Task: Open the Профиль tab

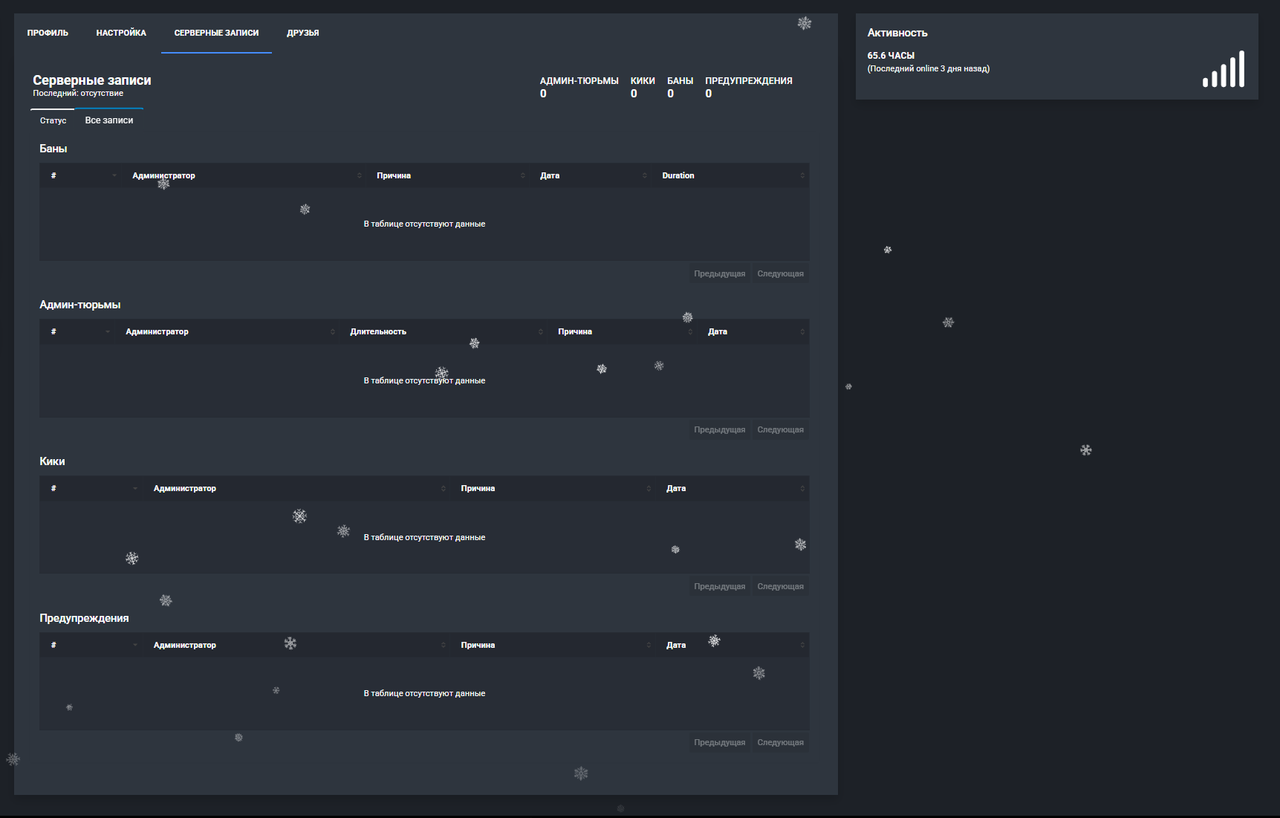Action: [x=48, y=33]
